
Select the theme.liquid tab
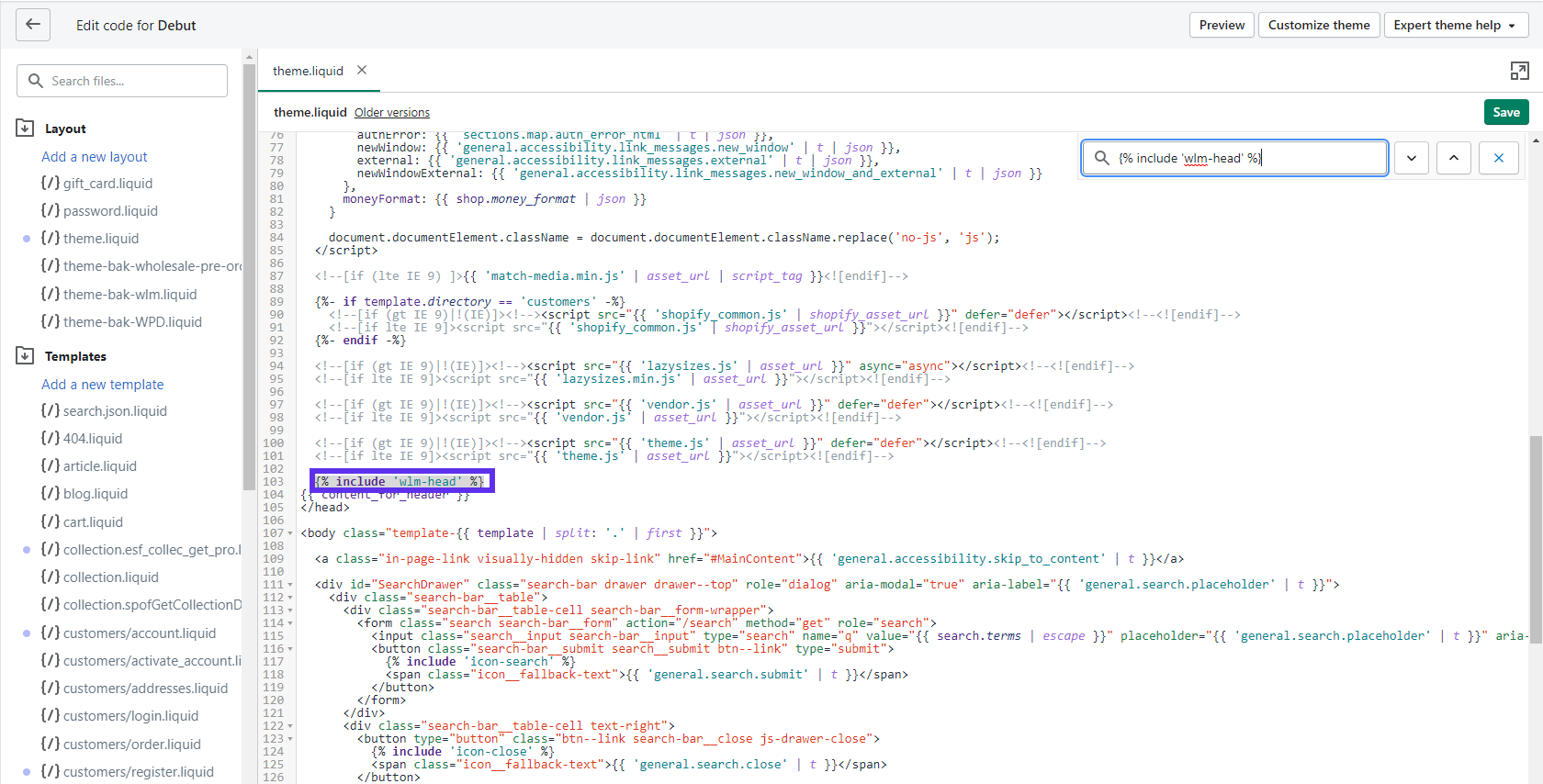coord(308,71)
